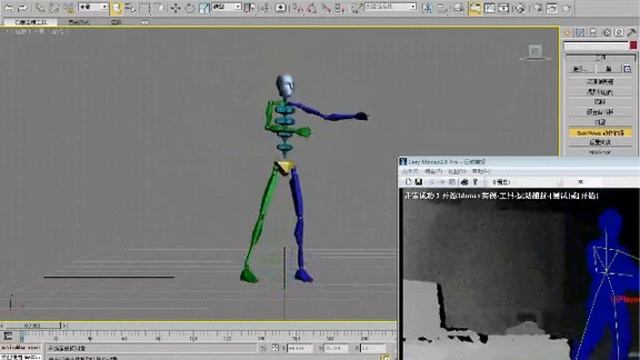
Task: Pick the Select and Scale tool
Action: click(x=204, y=8)
